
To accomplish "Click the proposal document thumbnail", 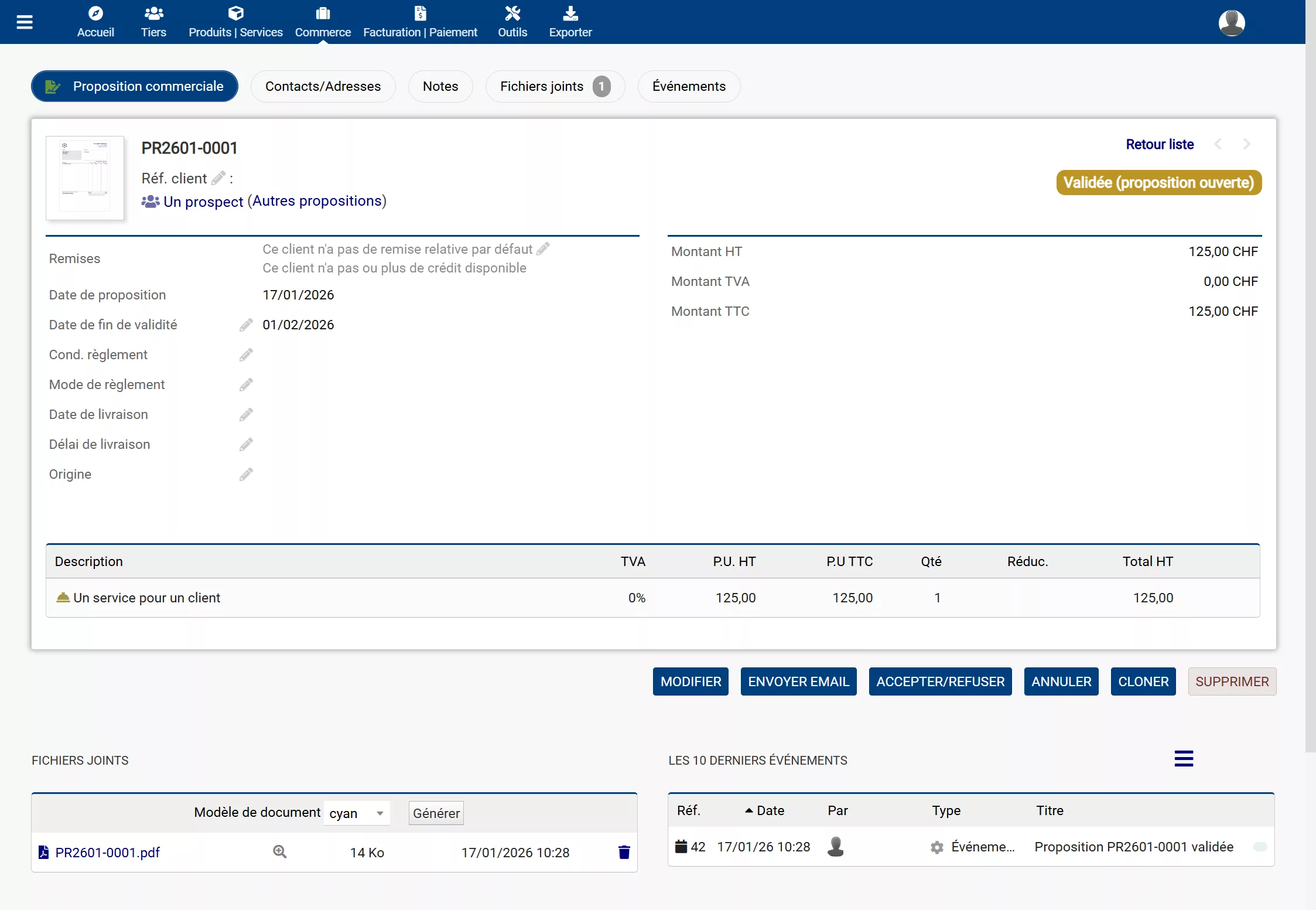I will (86, 178).
